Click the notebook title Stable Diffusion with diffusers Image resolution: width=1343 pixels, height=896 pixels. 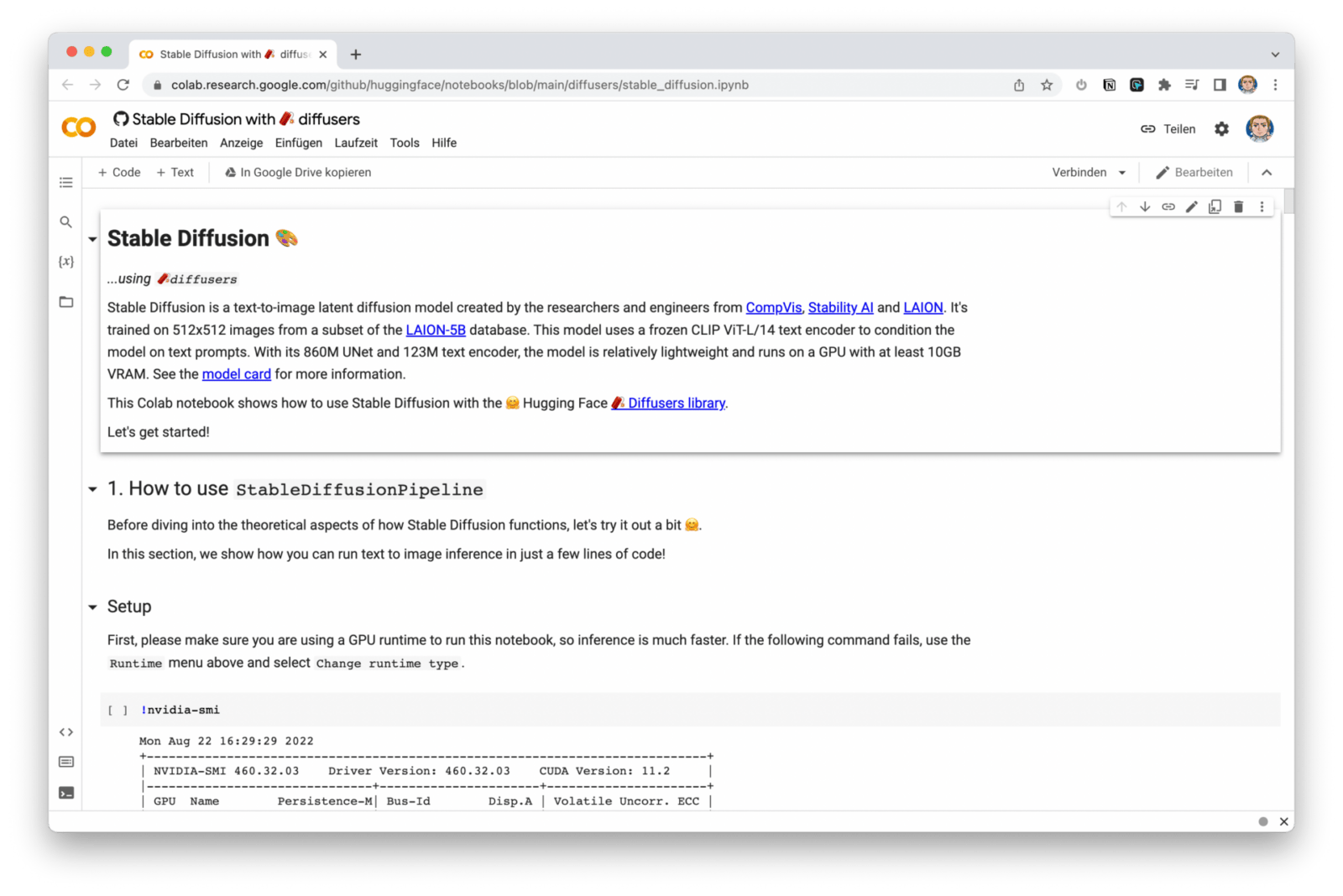[246, 119]
